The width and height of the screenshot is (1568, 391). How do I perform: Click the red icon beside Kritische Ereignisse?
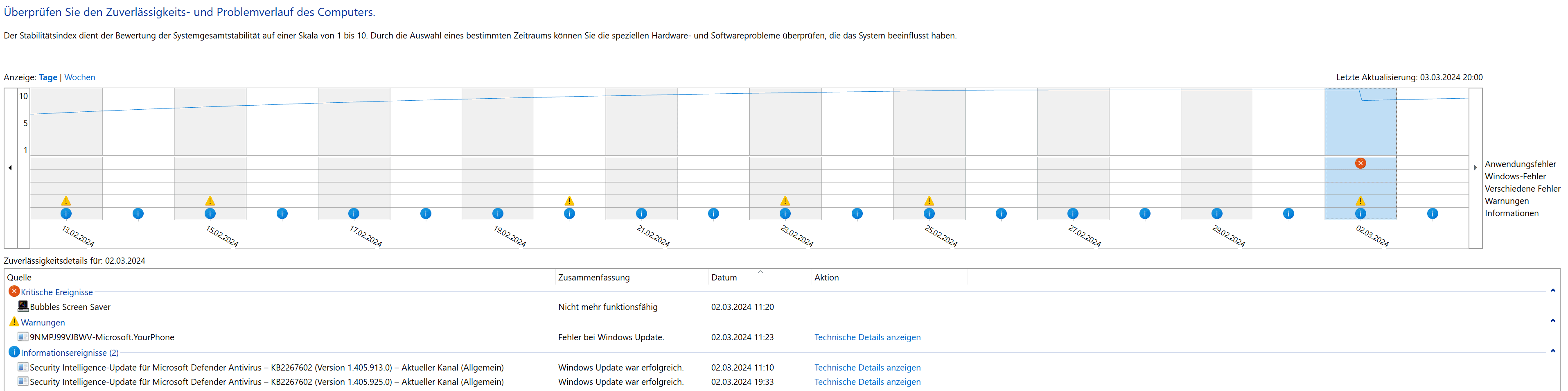pyautogui.click(x=14, y=292)
